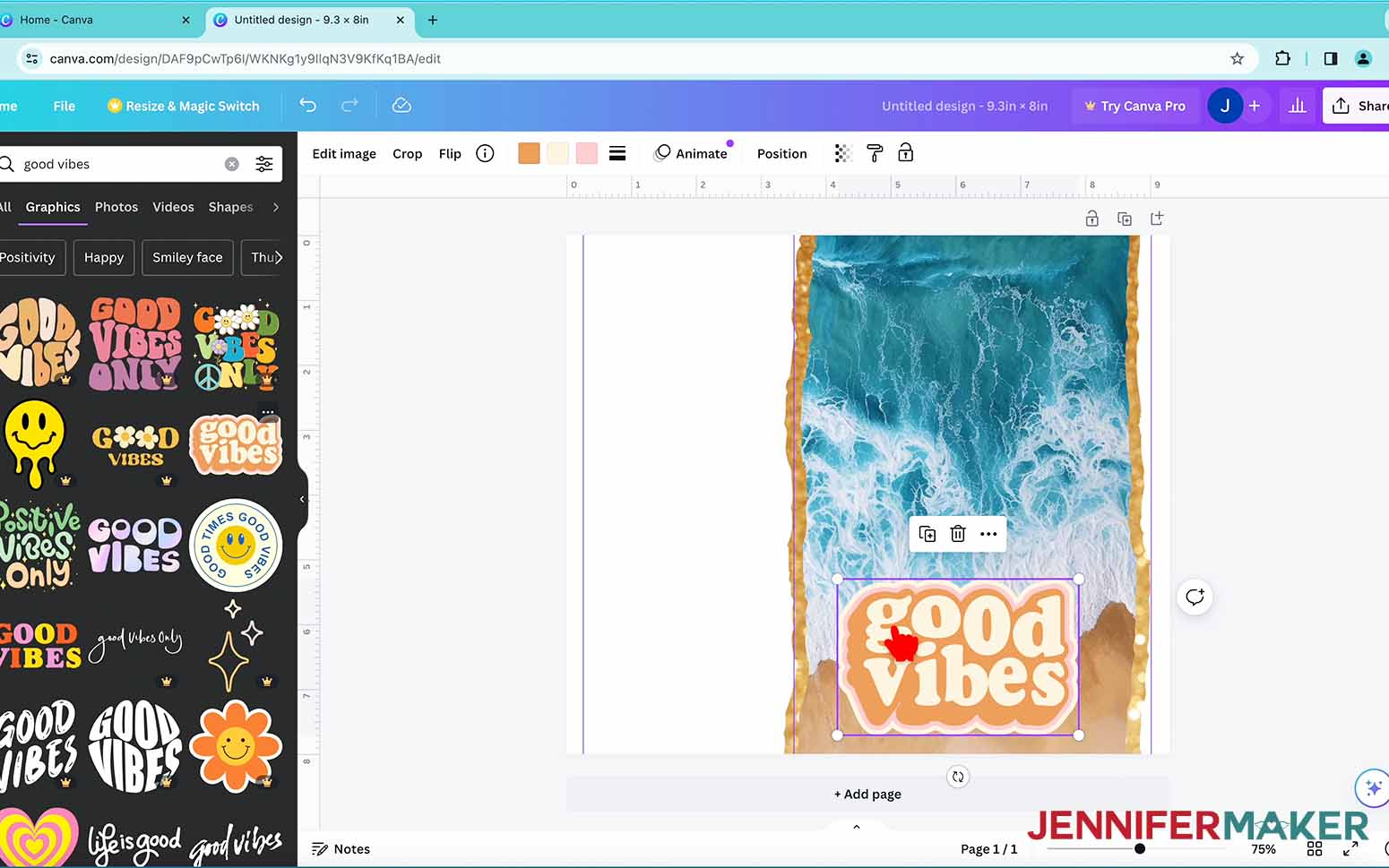Click the cloud save status icon
This screenshot has width=1389, height=868.
401,106
